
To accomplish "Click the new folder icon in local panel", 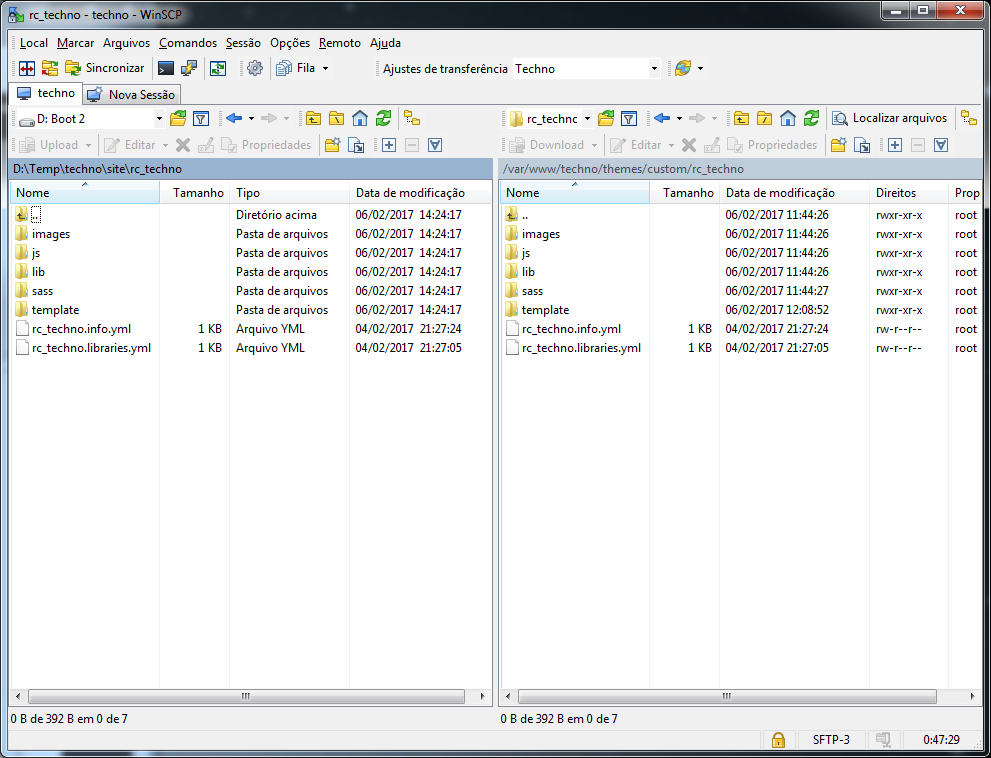I will (x=332, y=144).
